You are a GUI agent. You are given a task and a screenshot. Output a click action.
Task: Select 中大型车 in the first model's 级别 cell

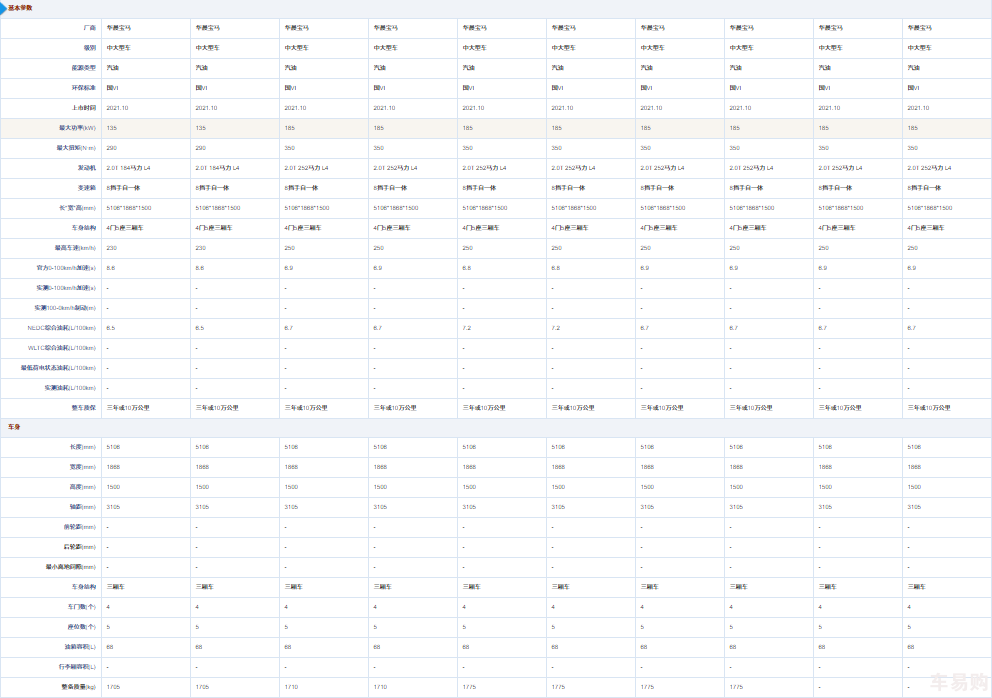click(x=119, y=48)
